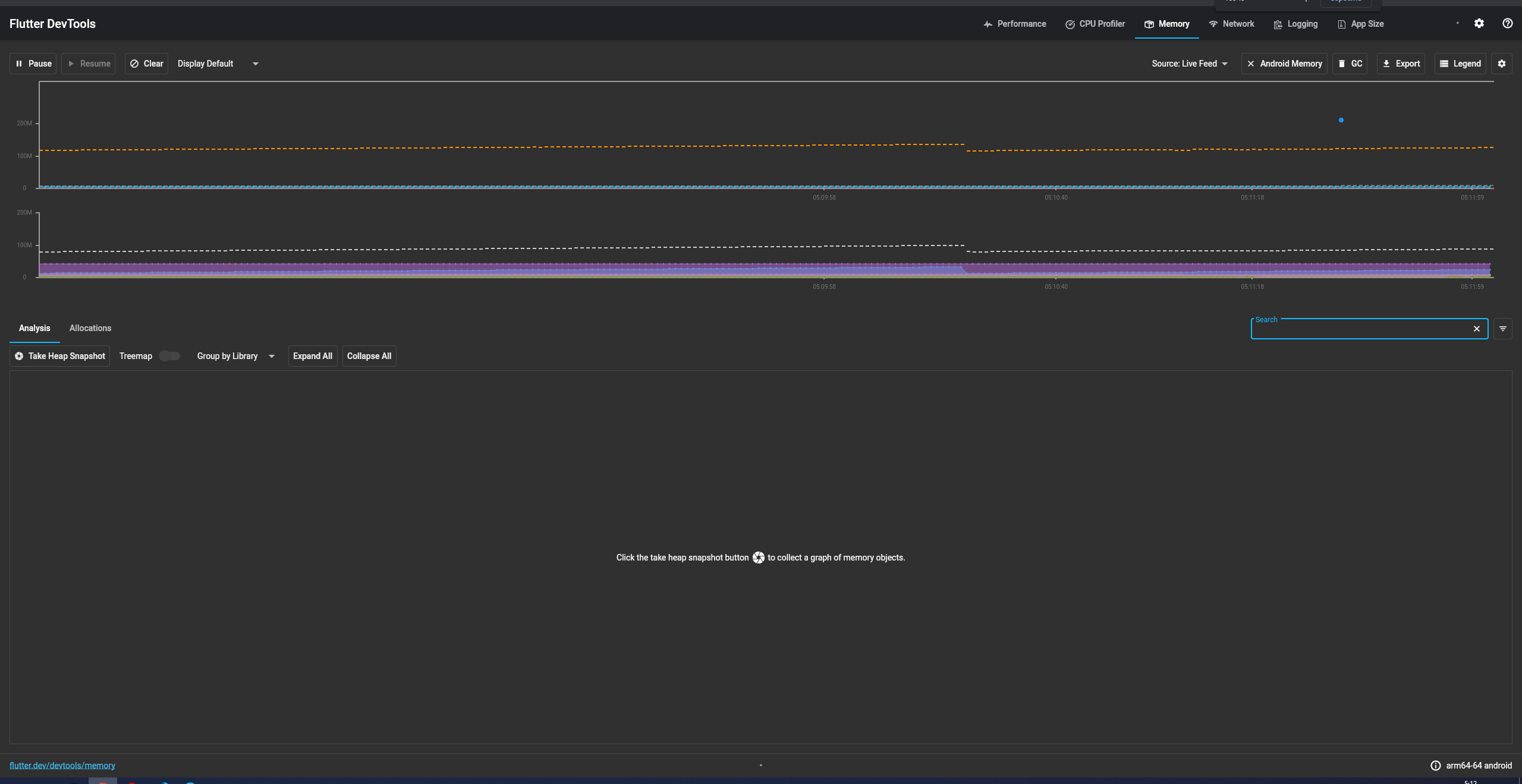Switch to the CPU Profiler tab
This screenshot has height=784, width=1522.
[x=1095, y=24]
